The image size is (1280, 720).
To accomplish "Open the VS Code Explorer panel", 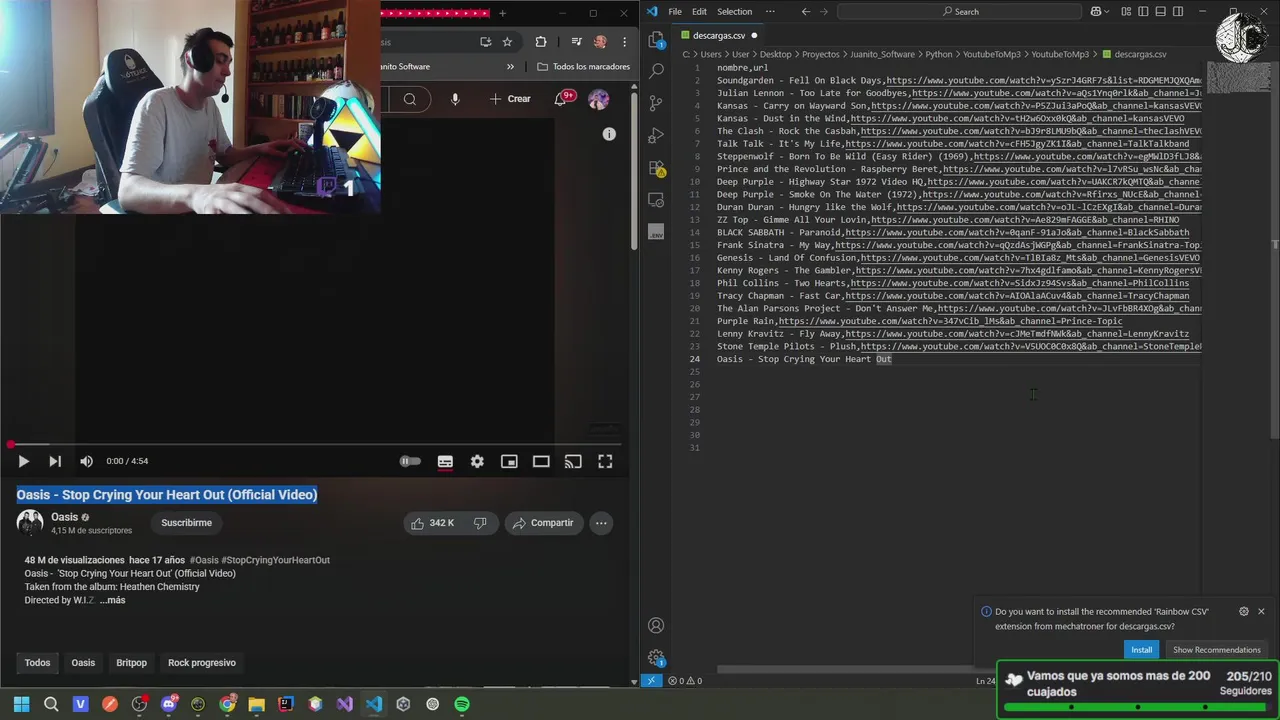I will pos(656,40).
